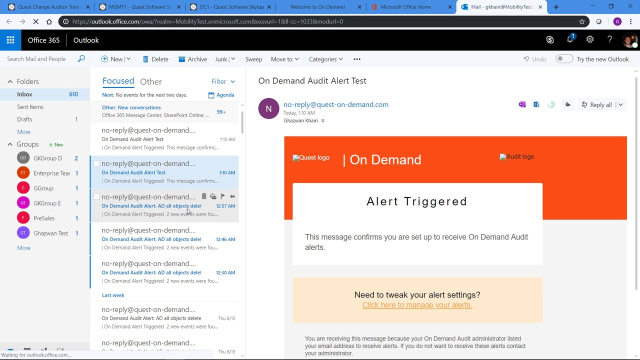Switch to the Focused inbox tab

[x=118, y=81]
